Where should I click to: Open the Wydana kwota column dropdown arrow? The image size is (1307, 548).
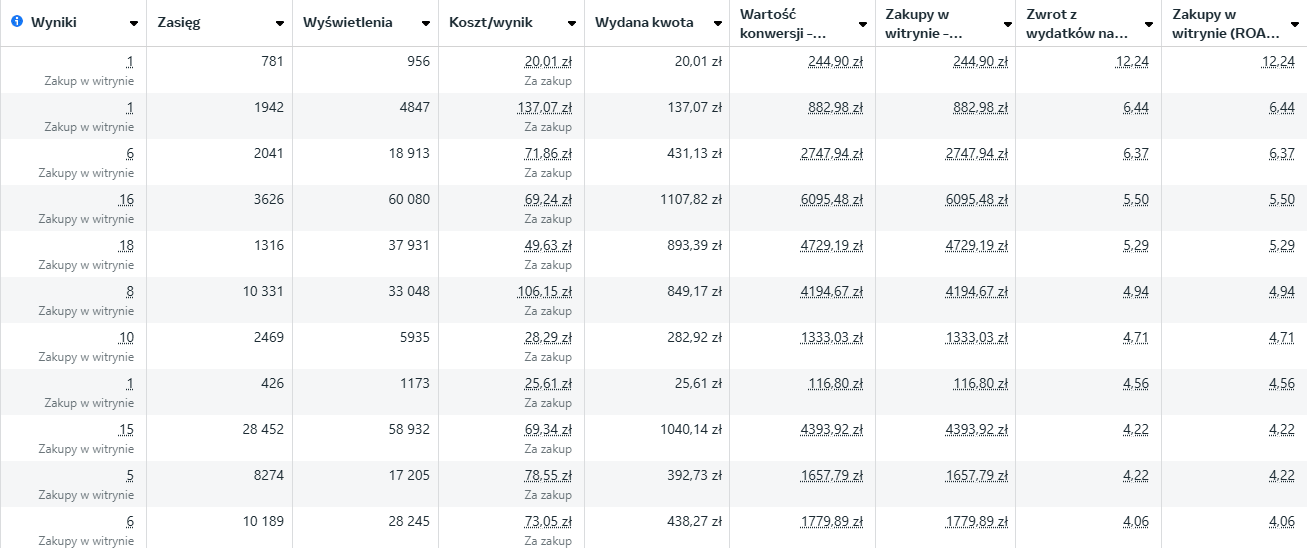tap(717, 24)
